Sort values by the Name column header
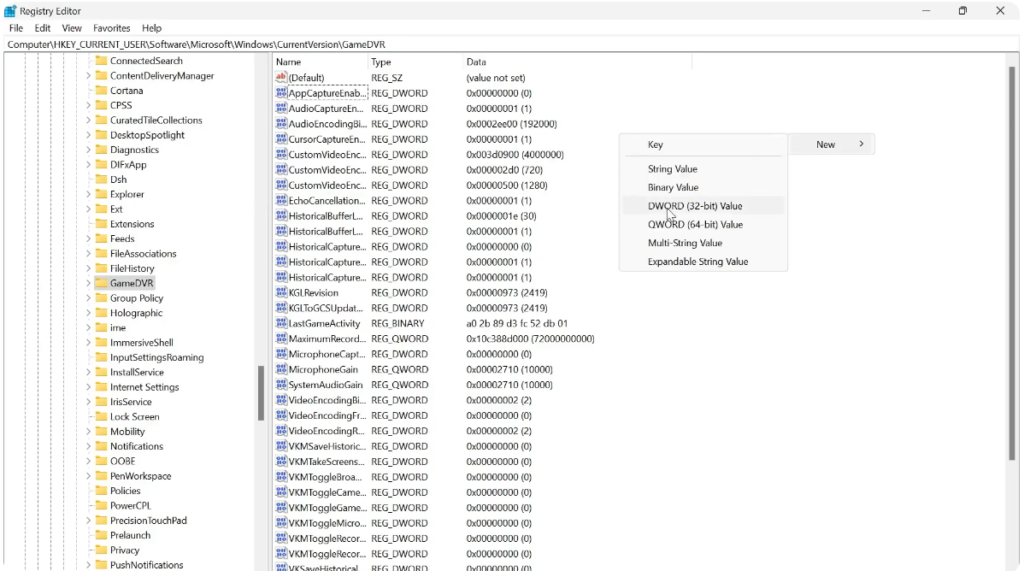This screenshot has height=571, width=1024. pyautogui.click(x=320, y=62)
